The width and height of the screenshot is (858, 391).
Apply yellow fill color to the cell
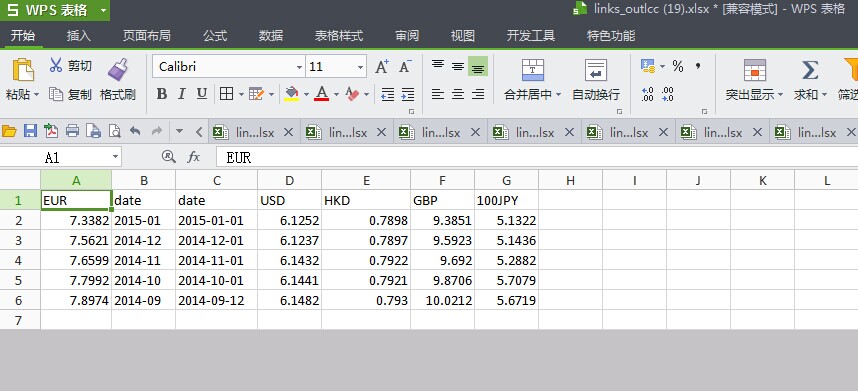point(292,94)
